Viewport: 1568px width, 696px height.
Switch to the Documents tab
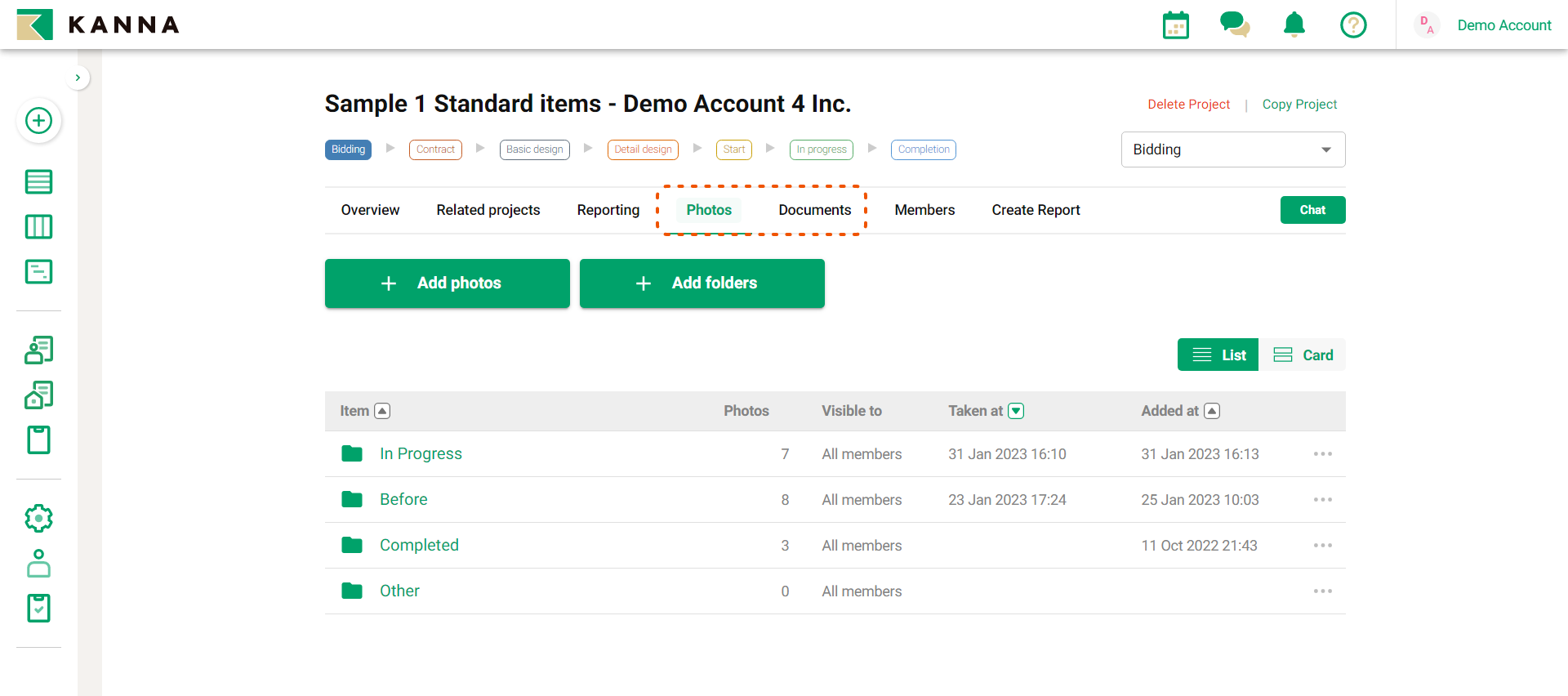click(814, 210)
